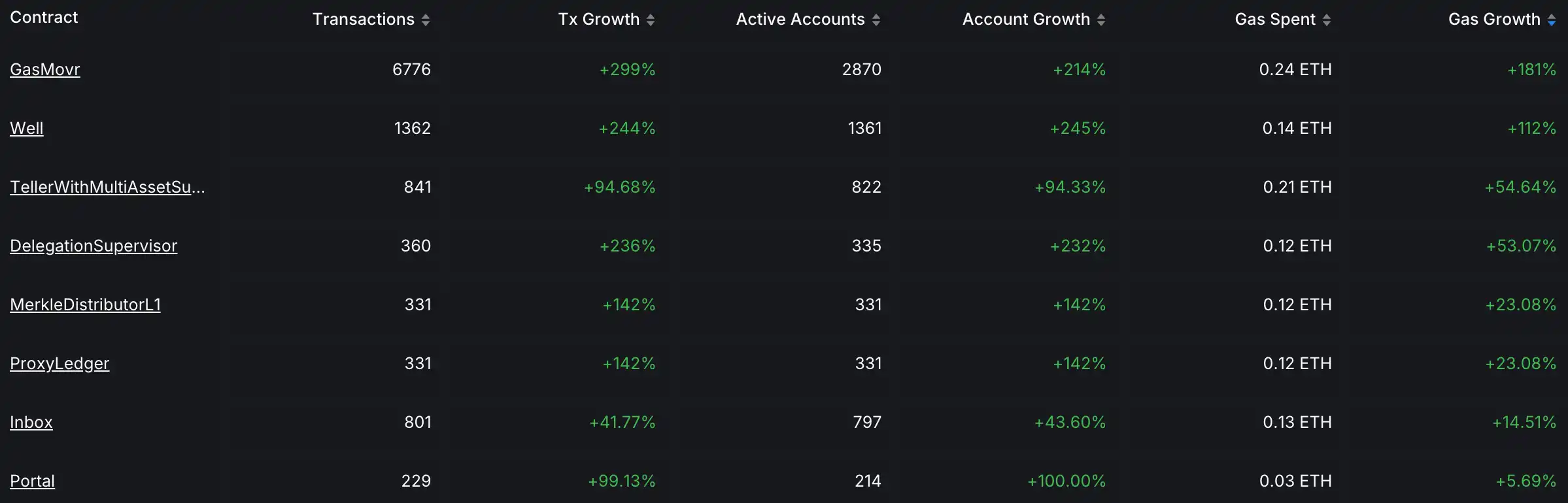
Task: Open the GasMovr contract link
Action: [45, 69]
